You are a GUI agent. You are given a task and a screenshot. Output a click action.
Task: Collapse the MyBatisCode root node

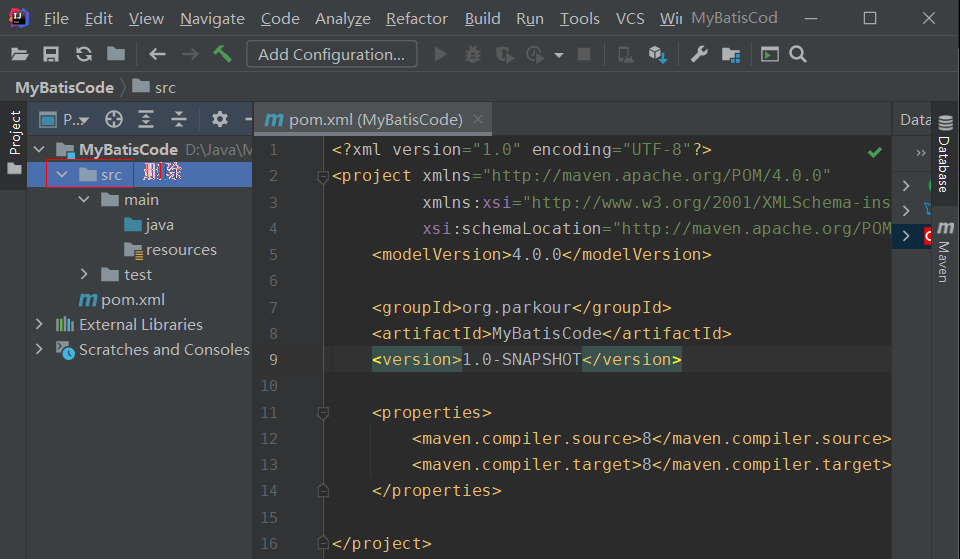[39, 149]
